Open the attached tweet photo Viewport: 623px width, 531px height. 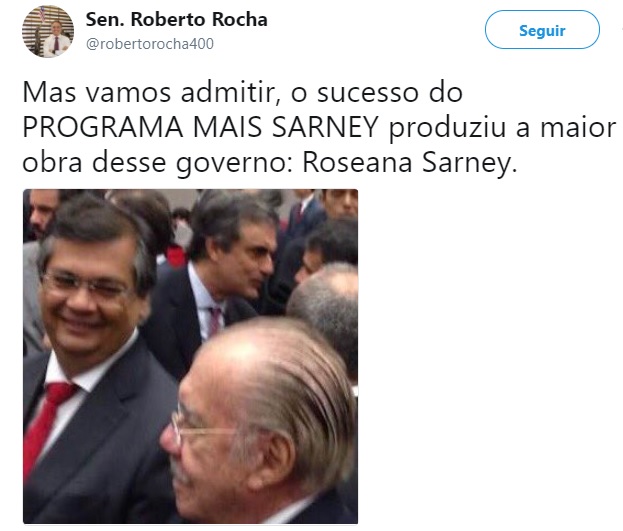pyautogui.click(x=190, y=356)
